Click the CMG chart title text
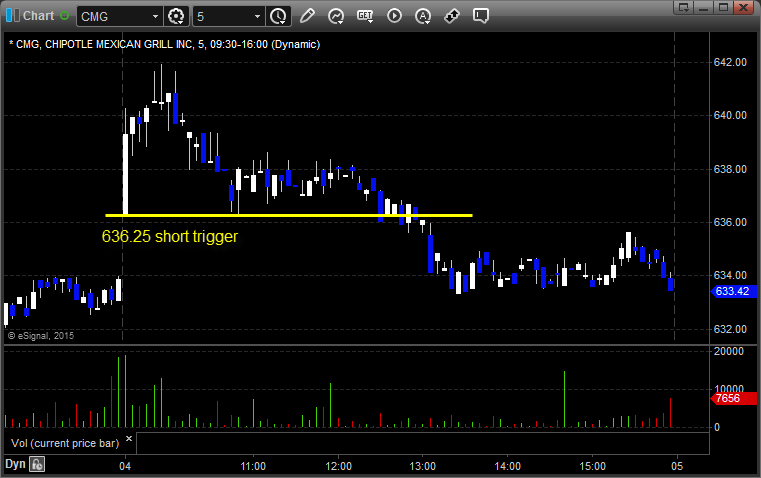This screenshot has width=761, height=478. pyautogui.click(x=165, y=45)
